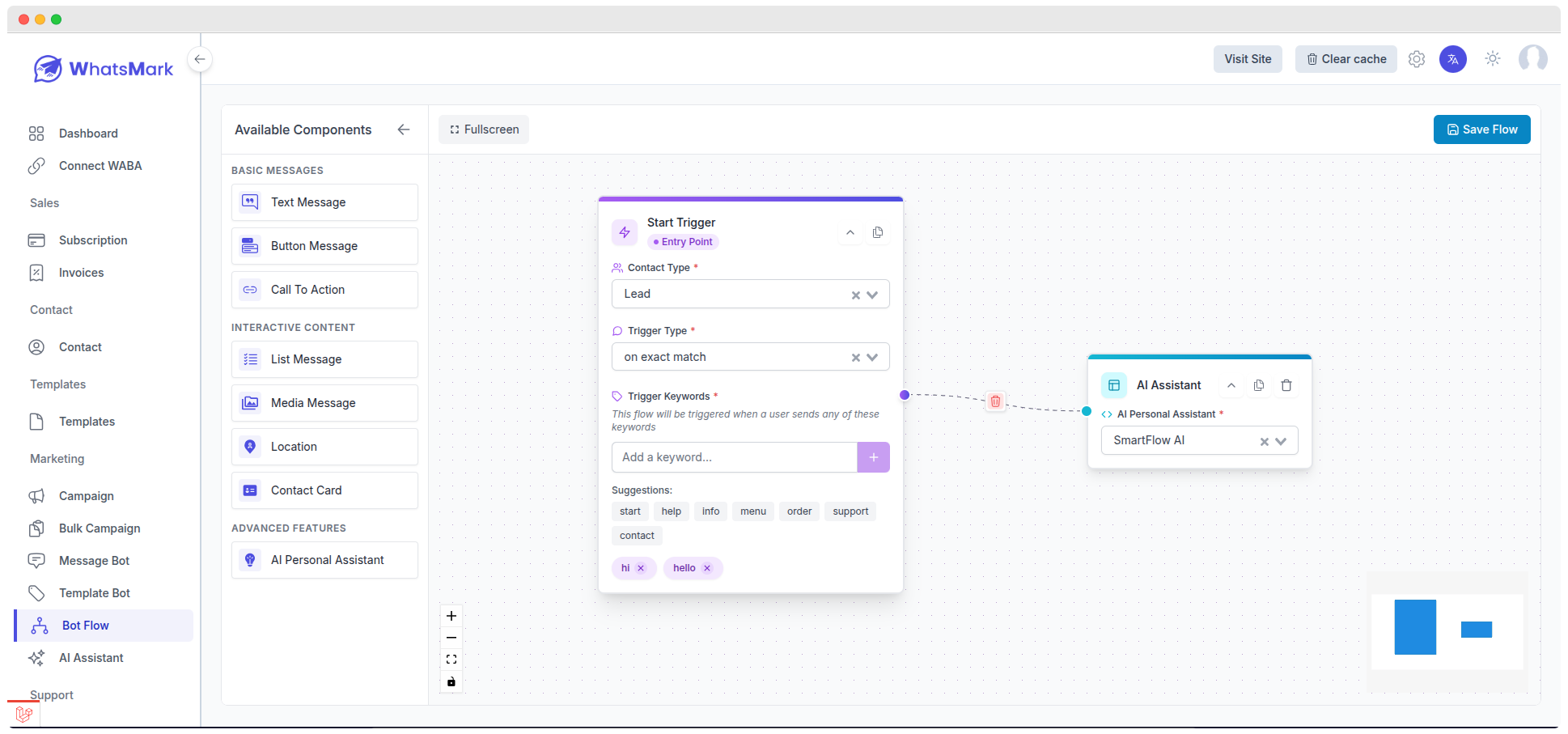Open the Trigger Type dropdown arrow

pyautogui.click(x=872, y=358)
